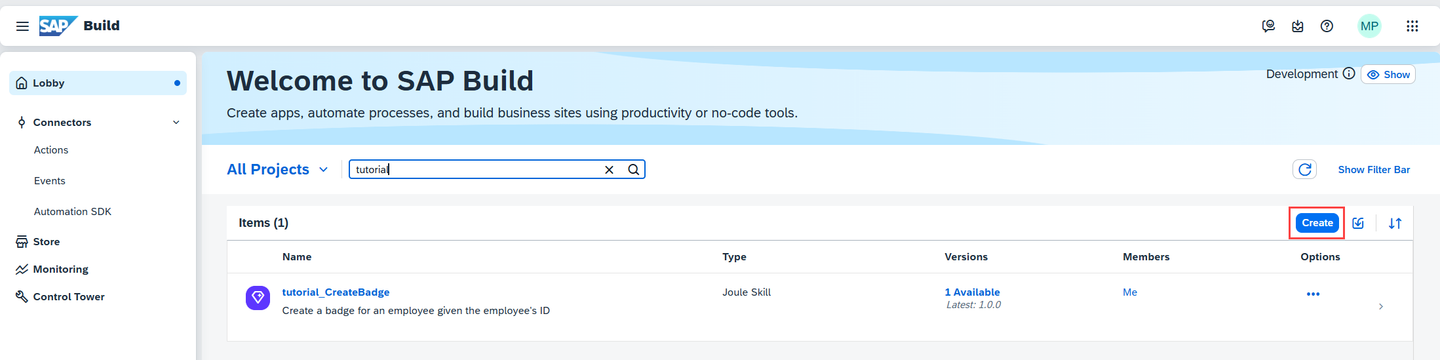Open the All Projects dropdown
This screenshot has height=360, width=1440.
point(278,170)
